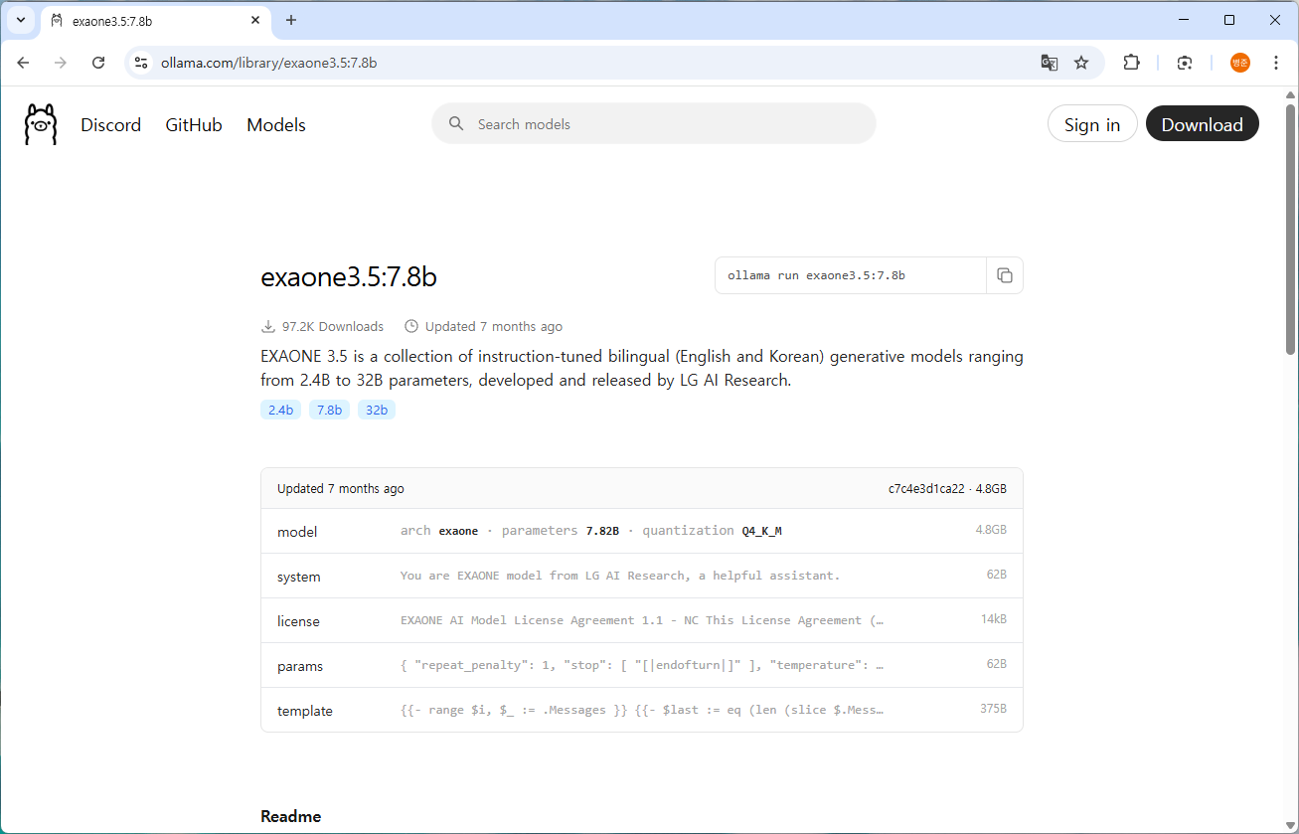The image size is (1299, 834).
Task: Reload the current page
Action: [98, 63]
